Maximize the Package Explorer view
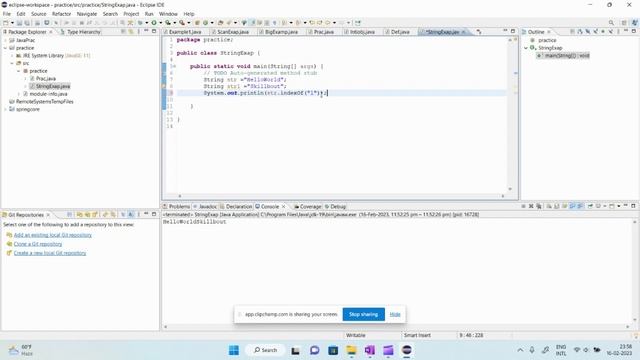 tap(154, 31)
